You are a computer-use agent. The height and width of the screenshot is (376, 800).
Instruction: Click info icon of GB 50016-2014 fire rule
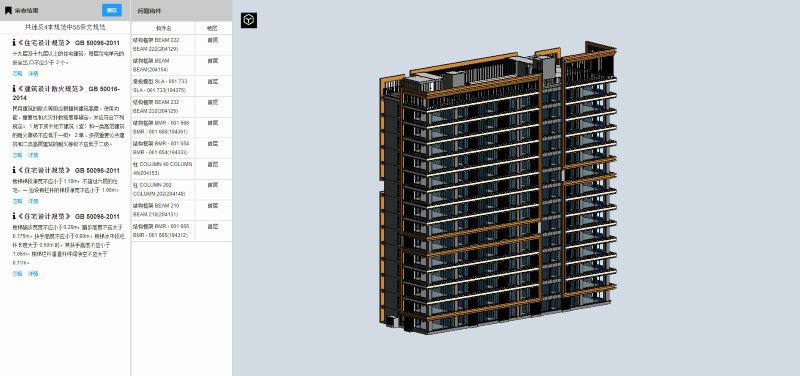coord(14,88)
